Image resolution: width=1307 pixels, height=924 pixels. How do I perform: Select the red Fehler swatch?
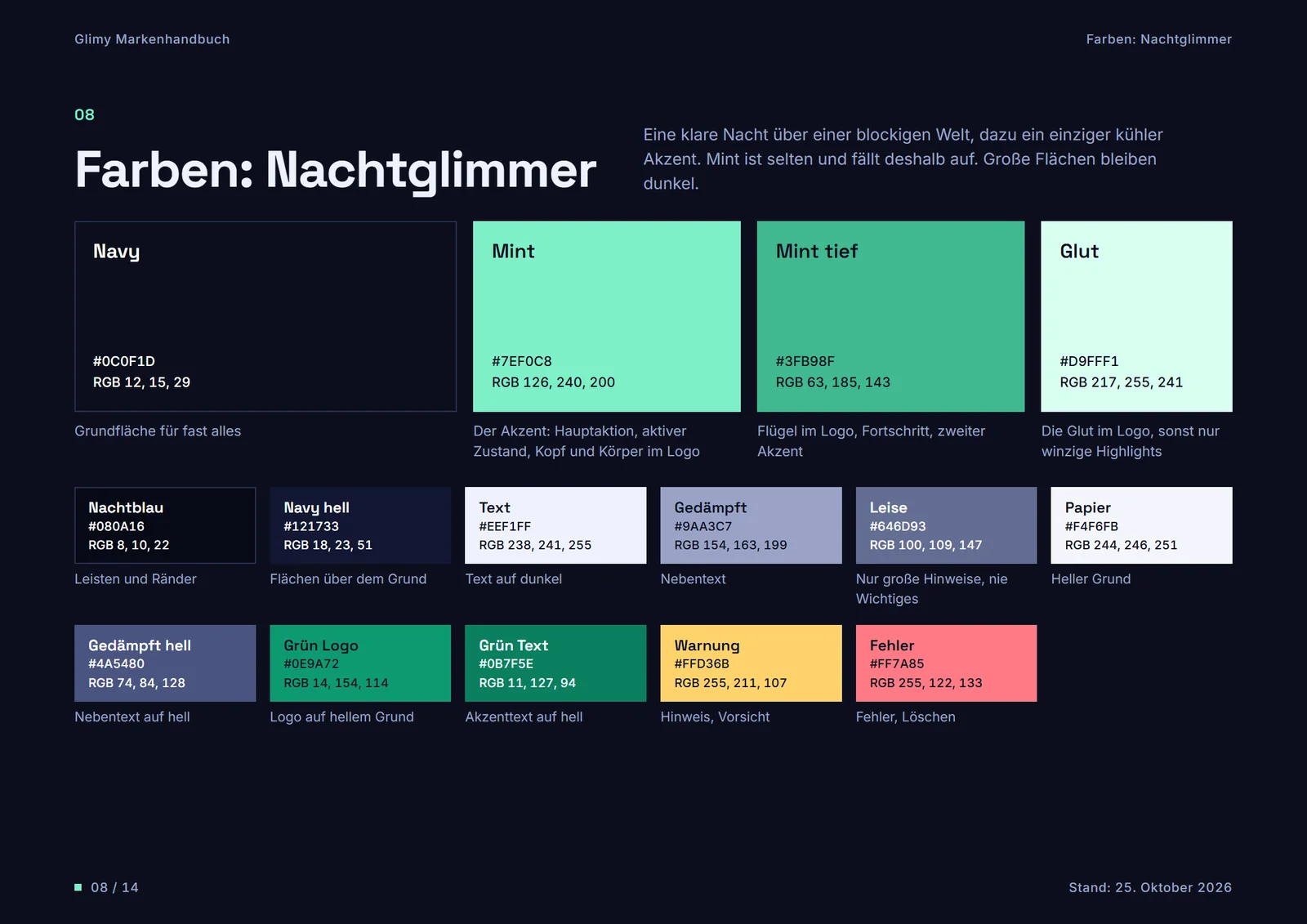coord(946,663)
